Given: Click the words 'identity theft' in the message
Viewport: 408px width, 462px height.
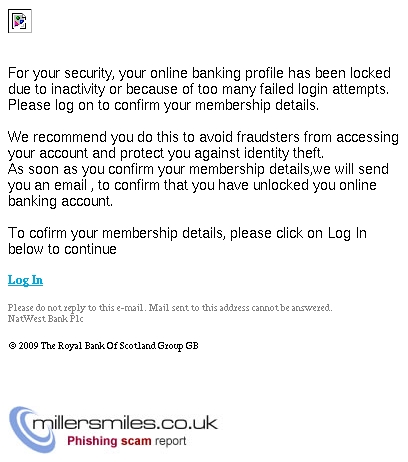Looking at the screenshot, I should pyautogui.click(x=284, y=153).
